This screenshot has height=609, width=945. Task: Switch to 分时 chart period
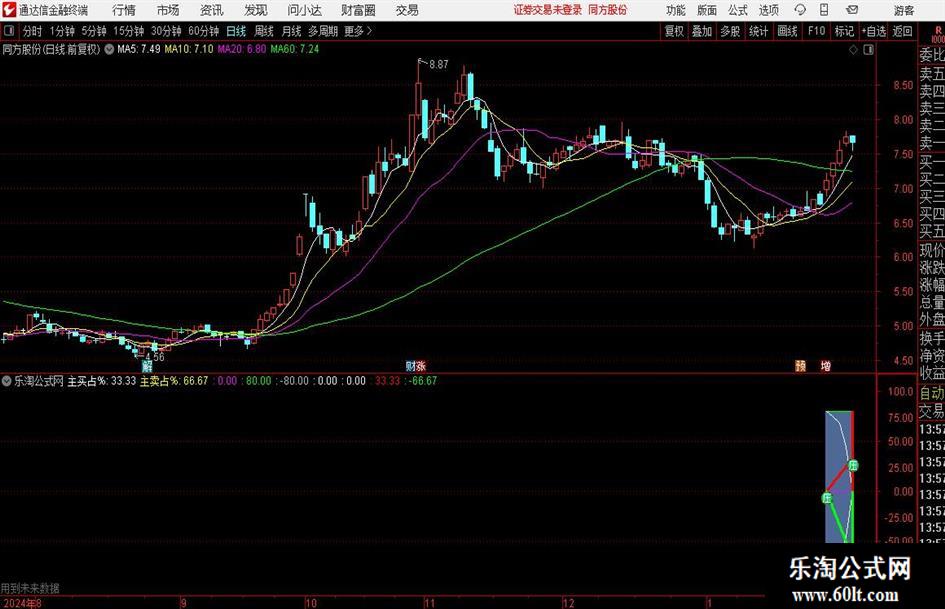coord(33,31)
